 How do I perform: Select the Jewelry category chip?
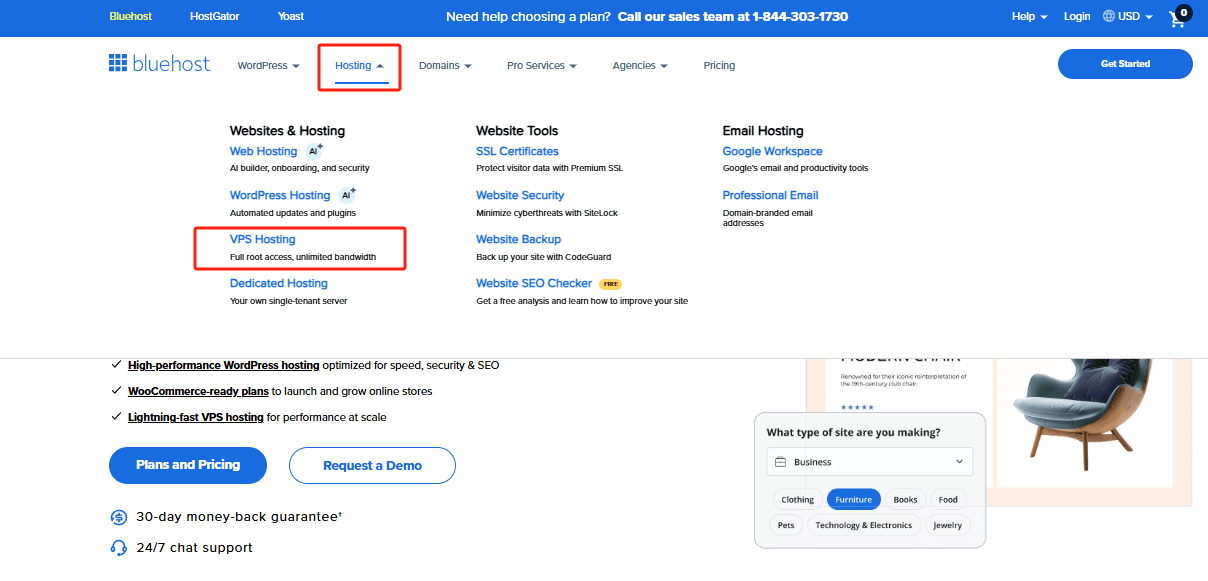coord(948,525)
